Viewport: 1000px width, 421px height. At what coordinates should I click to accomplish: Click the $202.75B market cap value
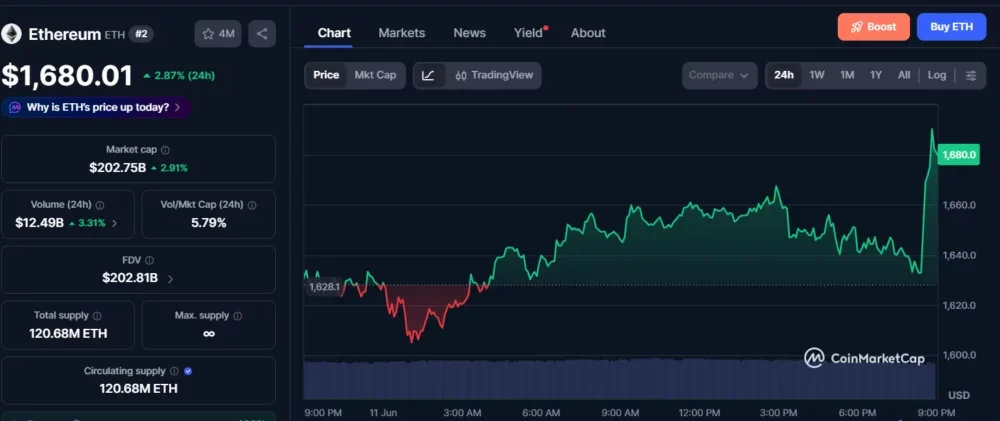[117, 168]
